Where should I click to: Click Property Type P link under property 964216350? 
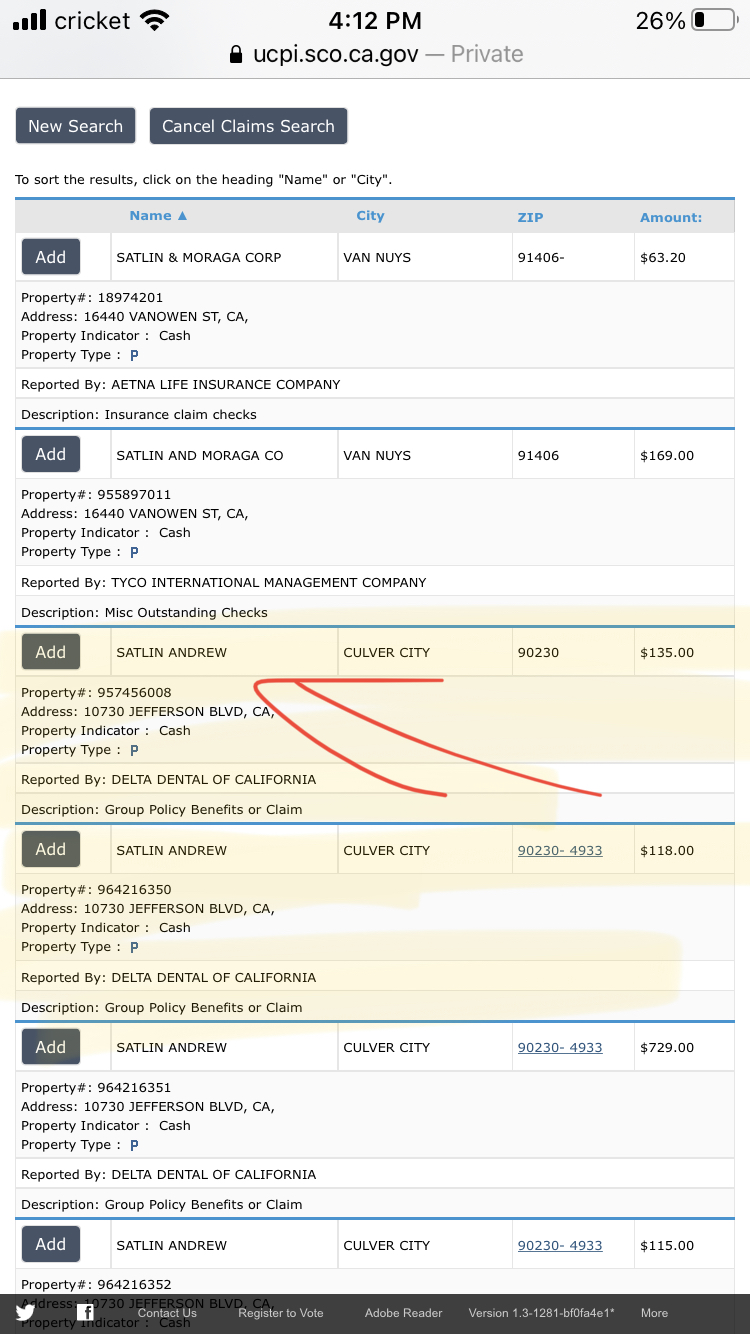[x=134, y=947]
